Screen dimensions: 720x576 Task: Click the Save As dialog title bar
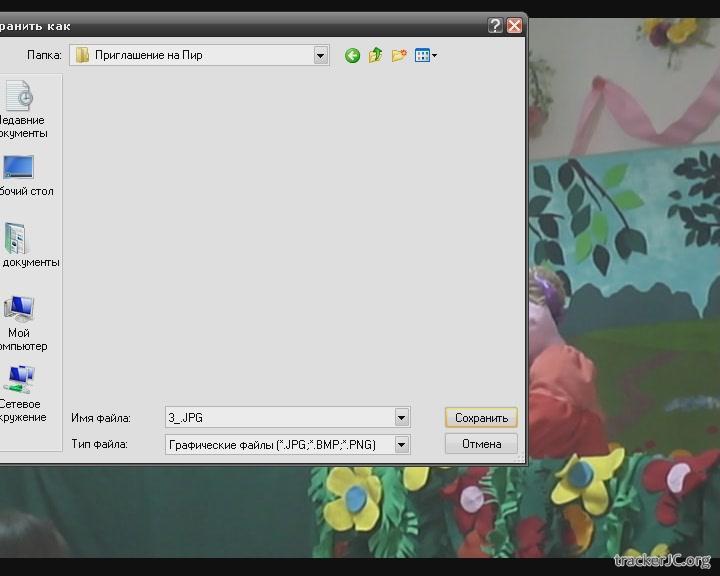250,26
